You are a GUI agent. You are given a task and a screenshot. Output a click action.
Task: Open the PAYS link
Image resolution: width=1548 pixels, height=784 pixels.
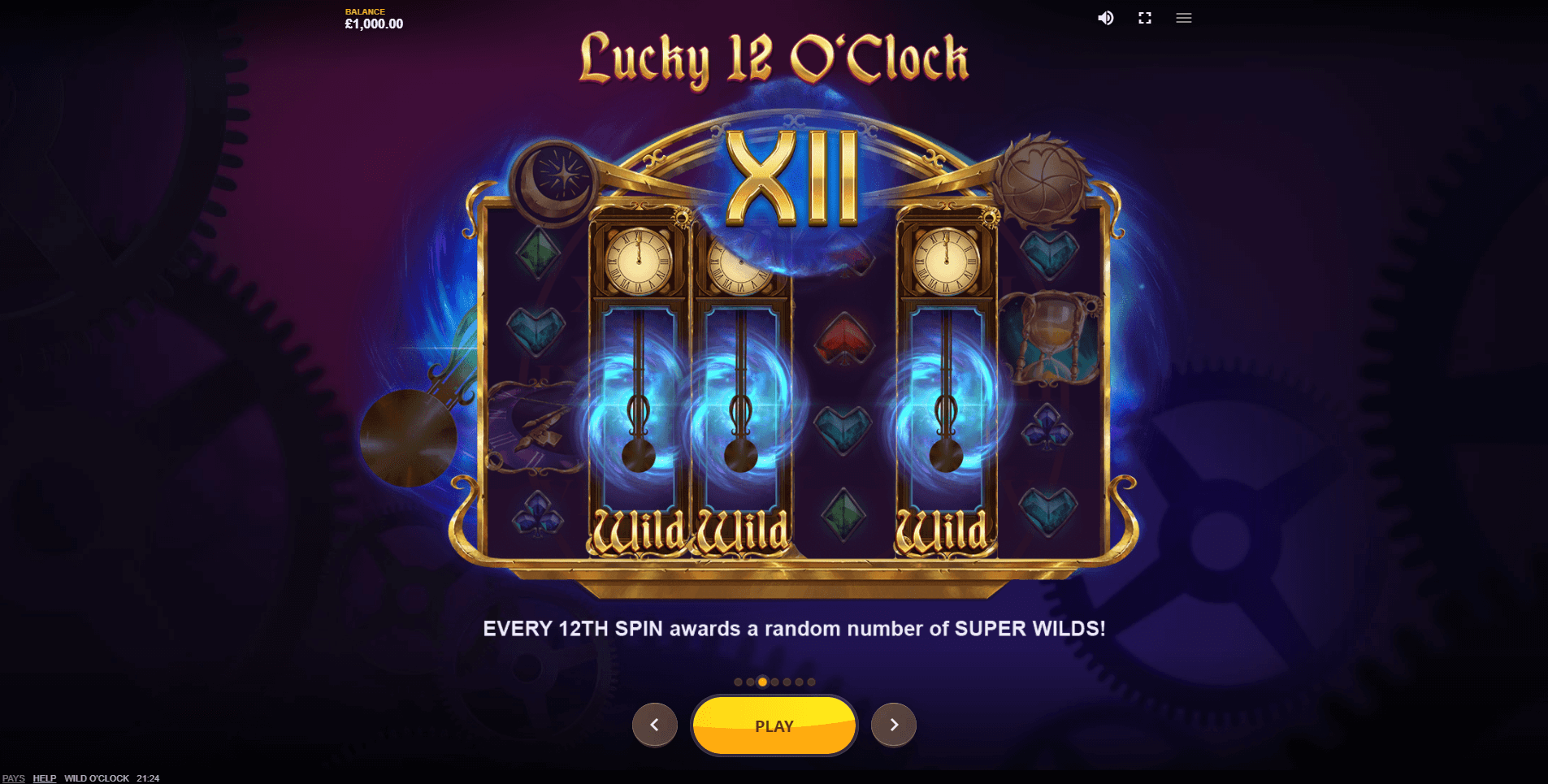[x=14, y=778]
